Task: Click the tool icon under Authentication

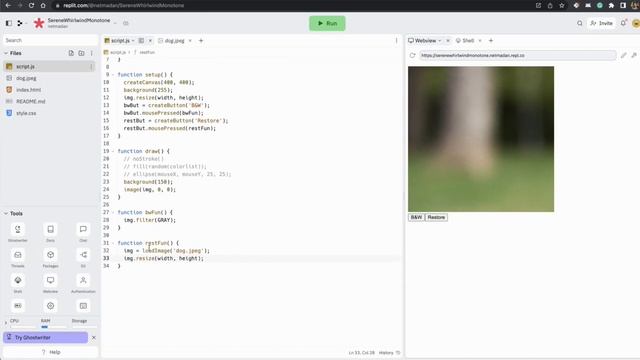Action: (83, 306)
